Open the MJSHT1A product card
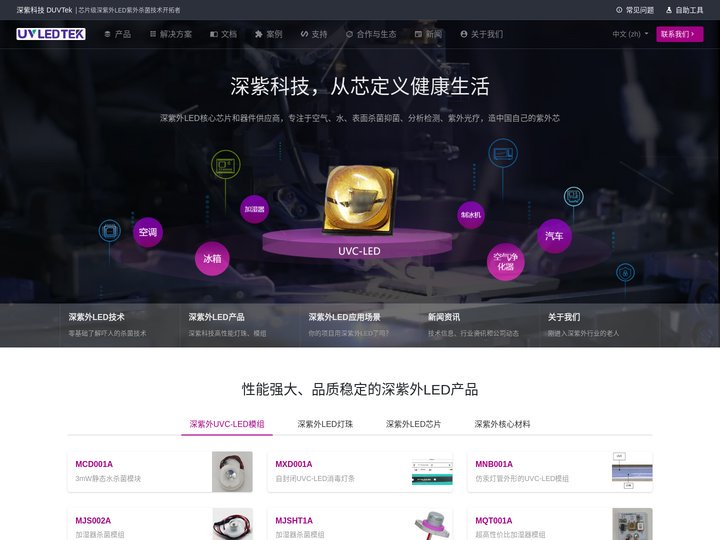 (360, 526)
